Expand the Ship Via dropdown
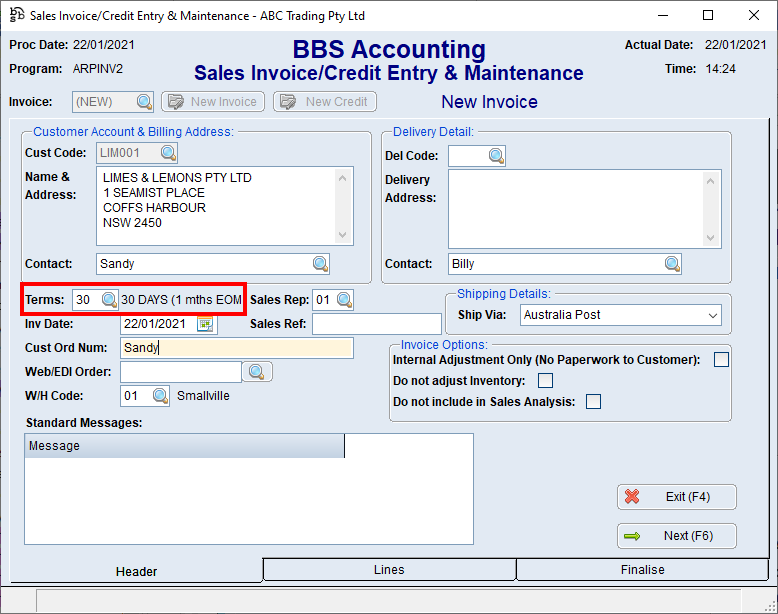 [713, 315]
